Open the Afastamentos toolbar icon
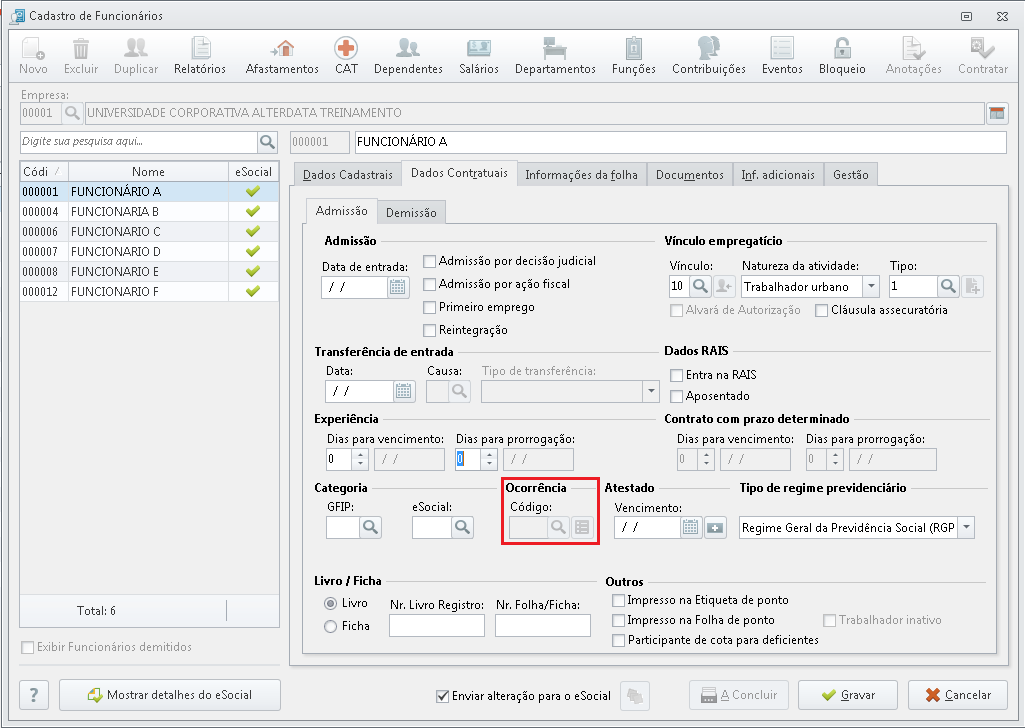Screen dimensions: 1025x728 [284, 56]
